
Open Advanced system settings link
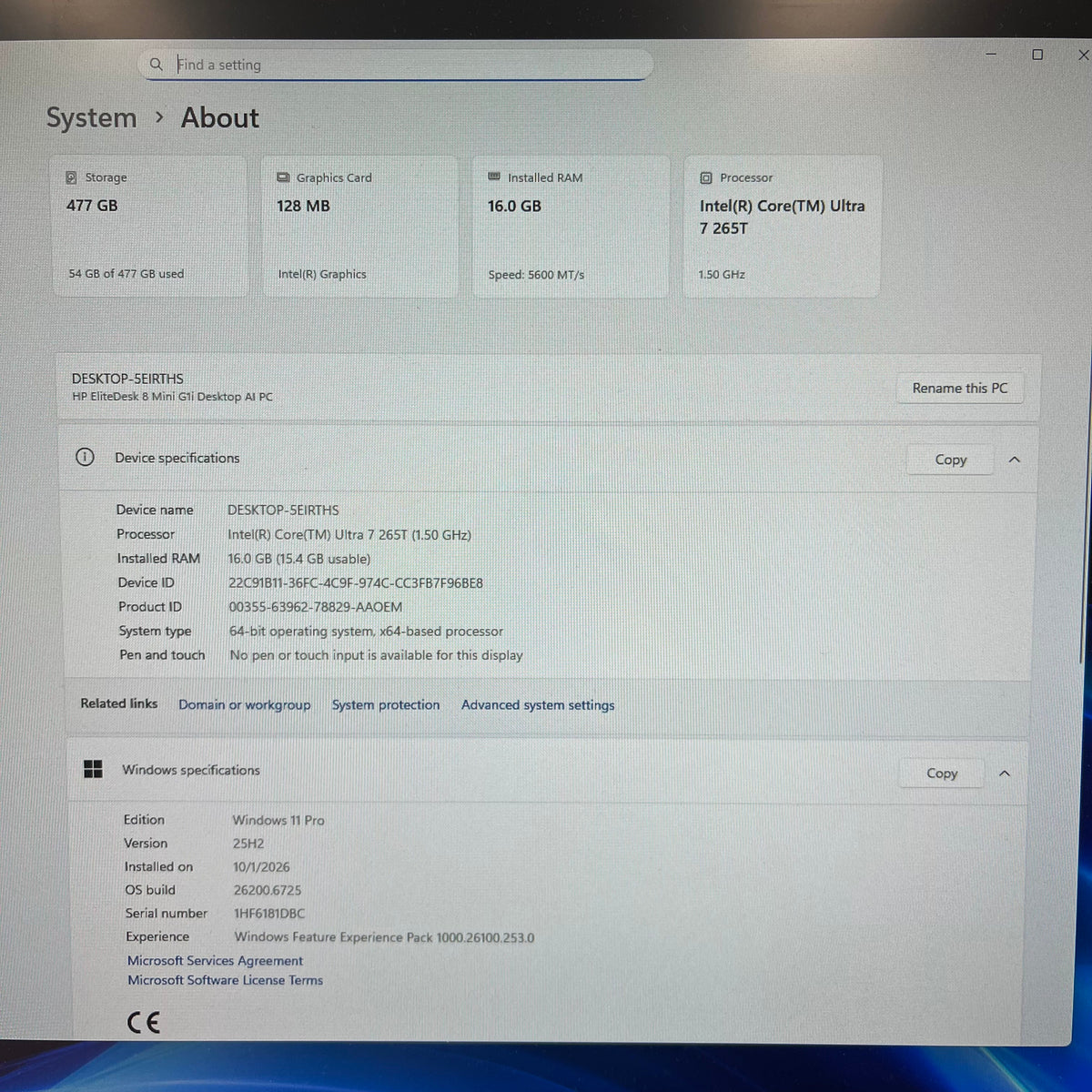538,705
